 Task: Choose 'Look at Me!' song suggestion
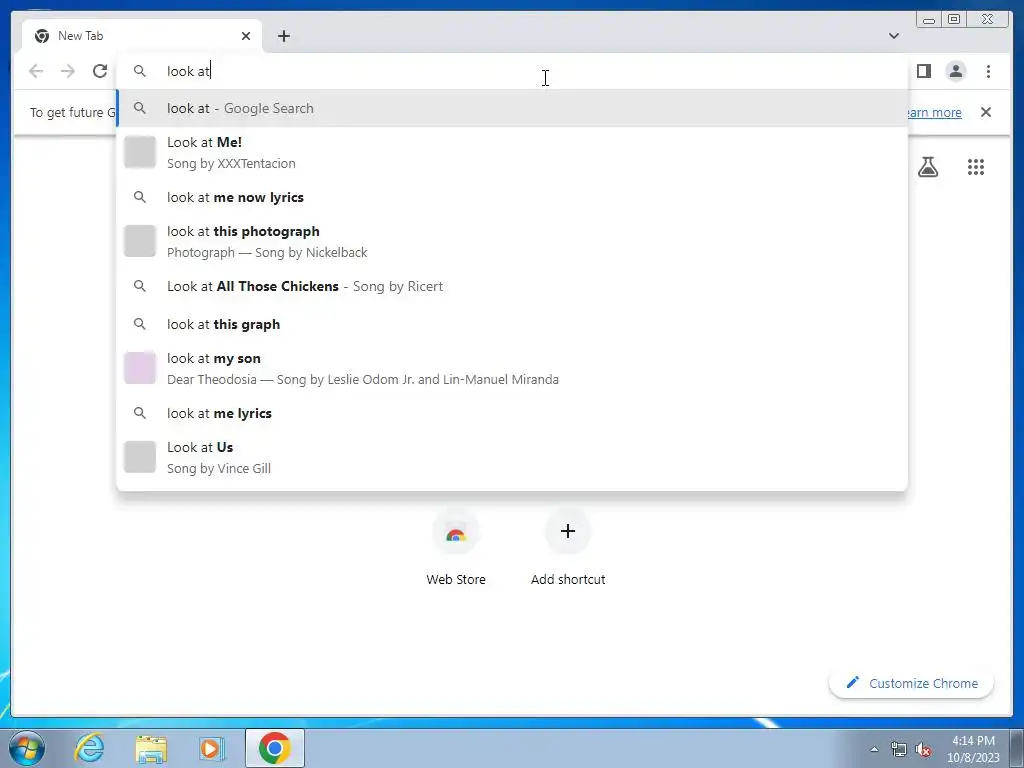tap(512, 153)
